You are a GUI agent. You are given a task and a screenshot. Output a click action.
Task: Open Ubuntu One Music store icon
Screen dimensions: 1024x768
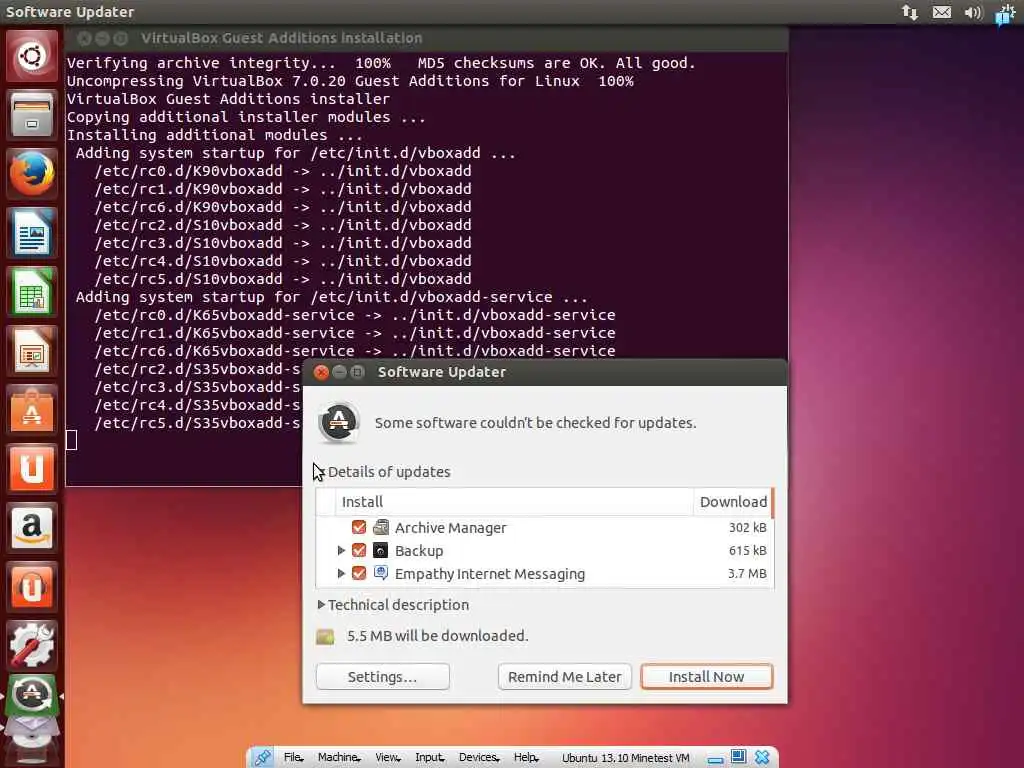[x=31, y=587]
